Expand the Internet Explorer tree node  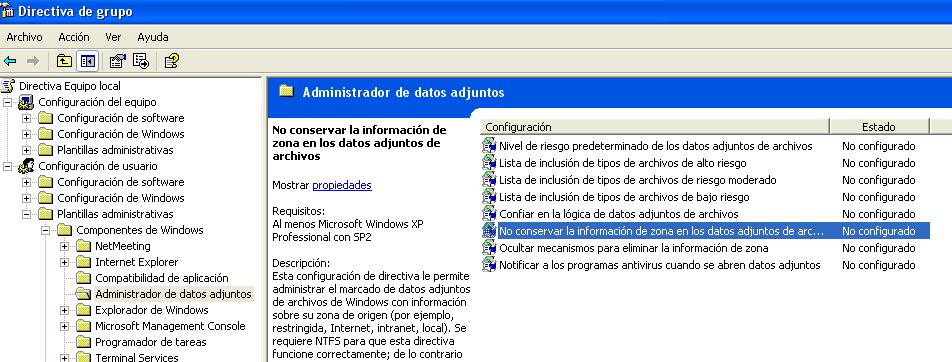(65, 262)
